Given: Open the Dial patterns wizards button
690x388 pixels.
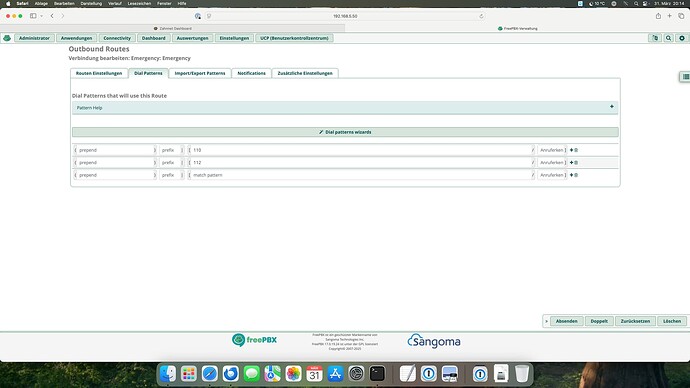Looking at the screenshot, I should click(345, 132).
